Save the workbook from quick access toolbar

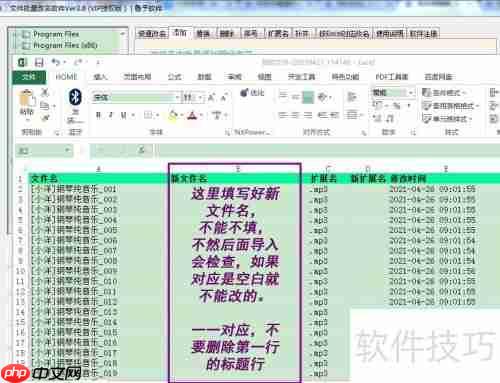[39, 62]
